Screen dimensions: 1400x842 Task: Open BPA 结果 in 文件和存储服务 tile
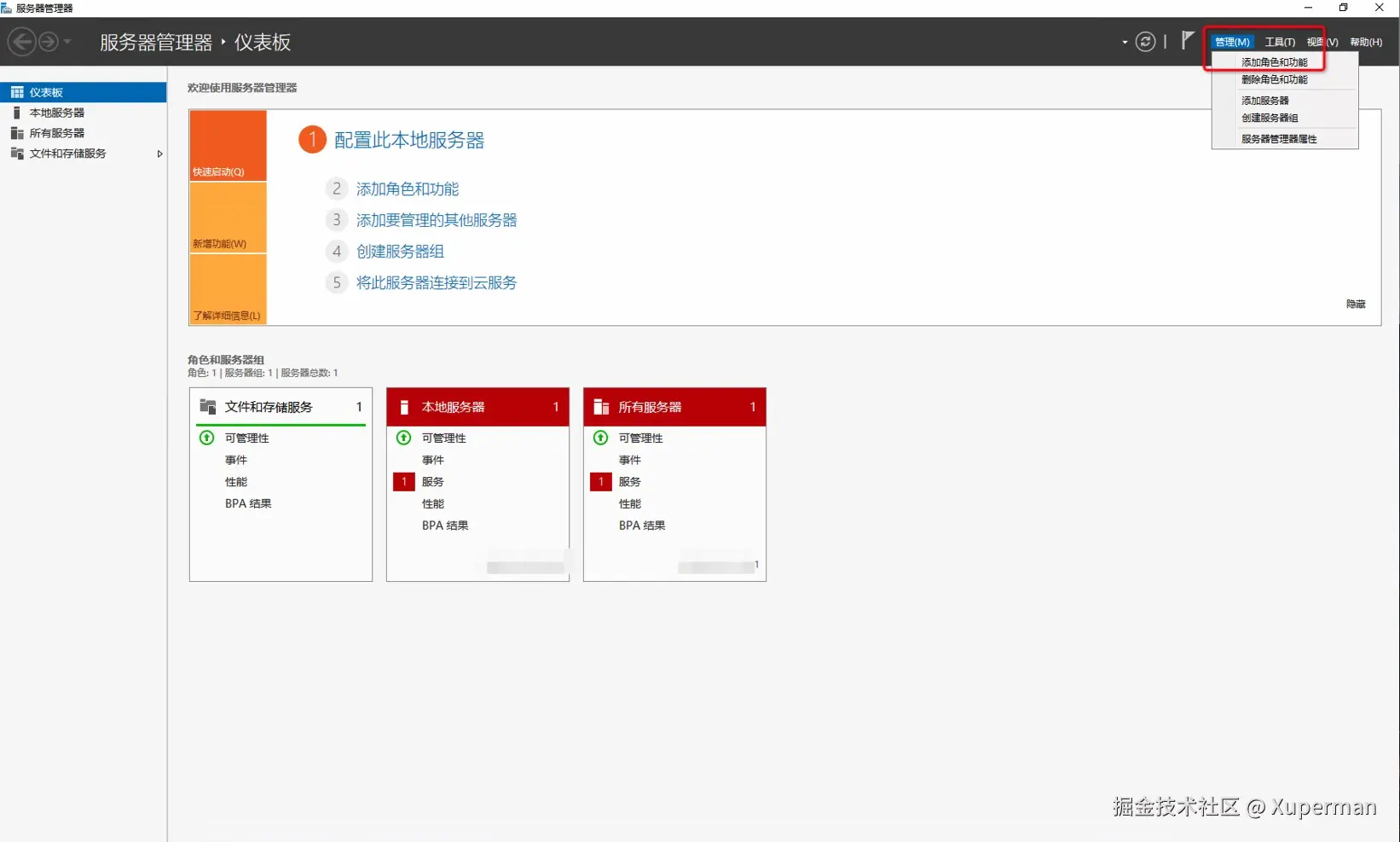[248, 503]
